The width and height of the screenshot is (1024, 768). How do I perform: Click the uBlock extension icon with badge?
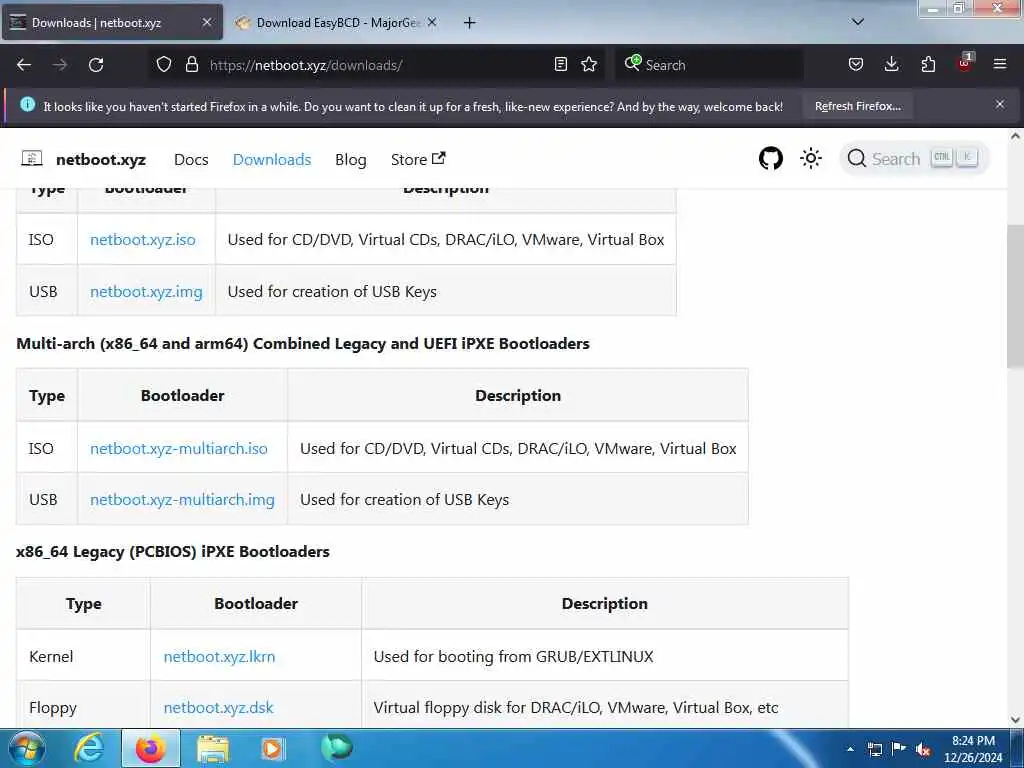tap(965, 63)
